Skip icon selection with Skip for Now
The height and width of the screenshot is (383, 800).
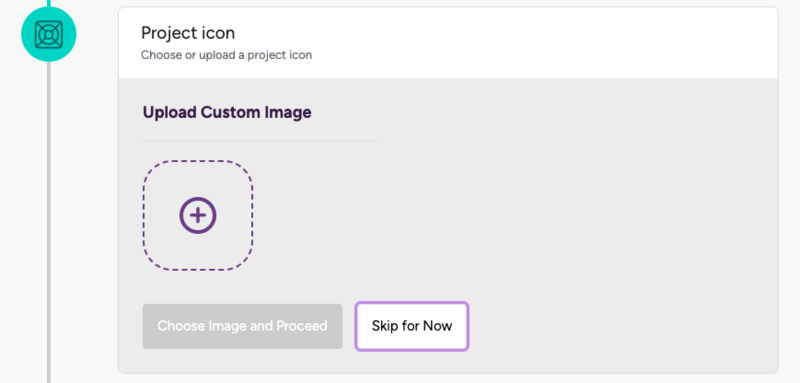coord(412,326)
